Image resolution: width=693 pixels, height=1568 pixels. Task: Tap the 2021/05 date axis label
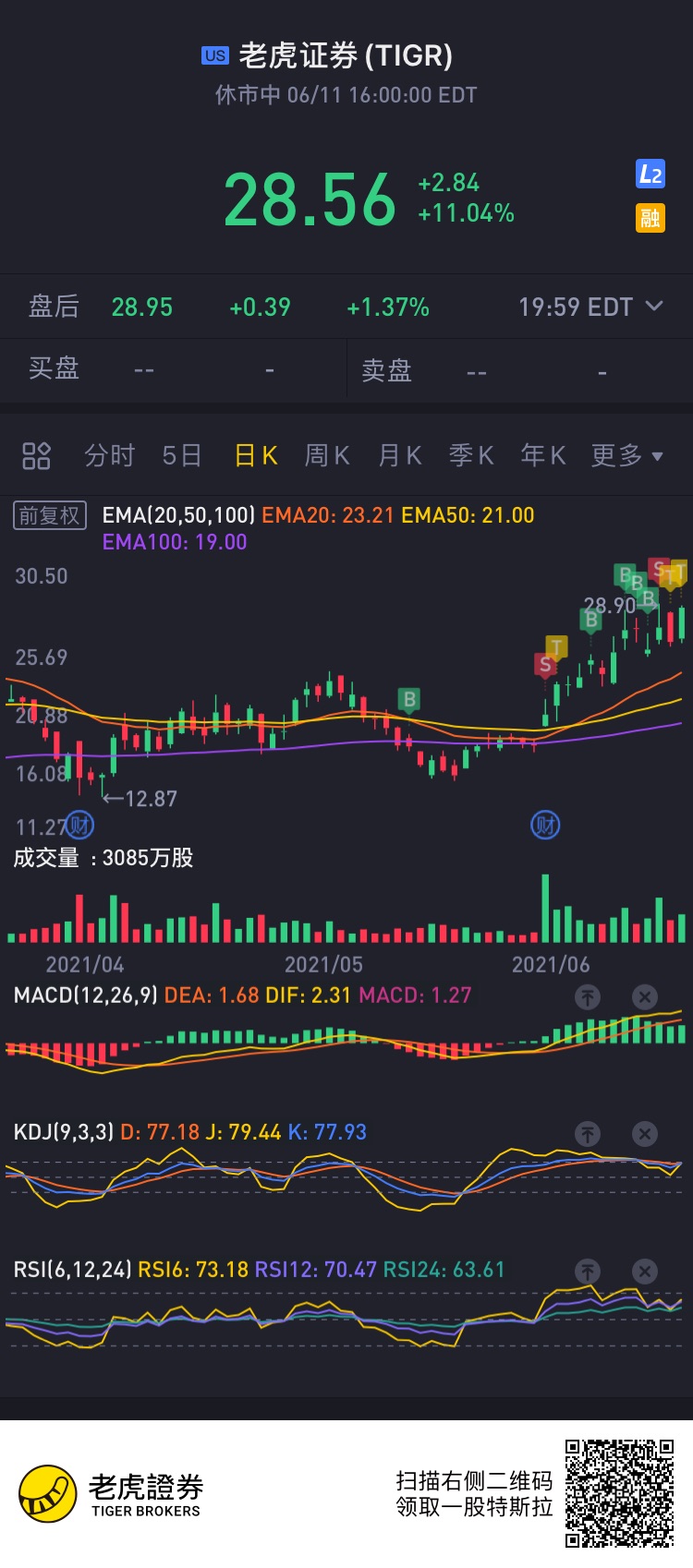point(323,965)
